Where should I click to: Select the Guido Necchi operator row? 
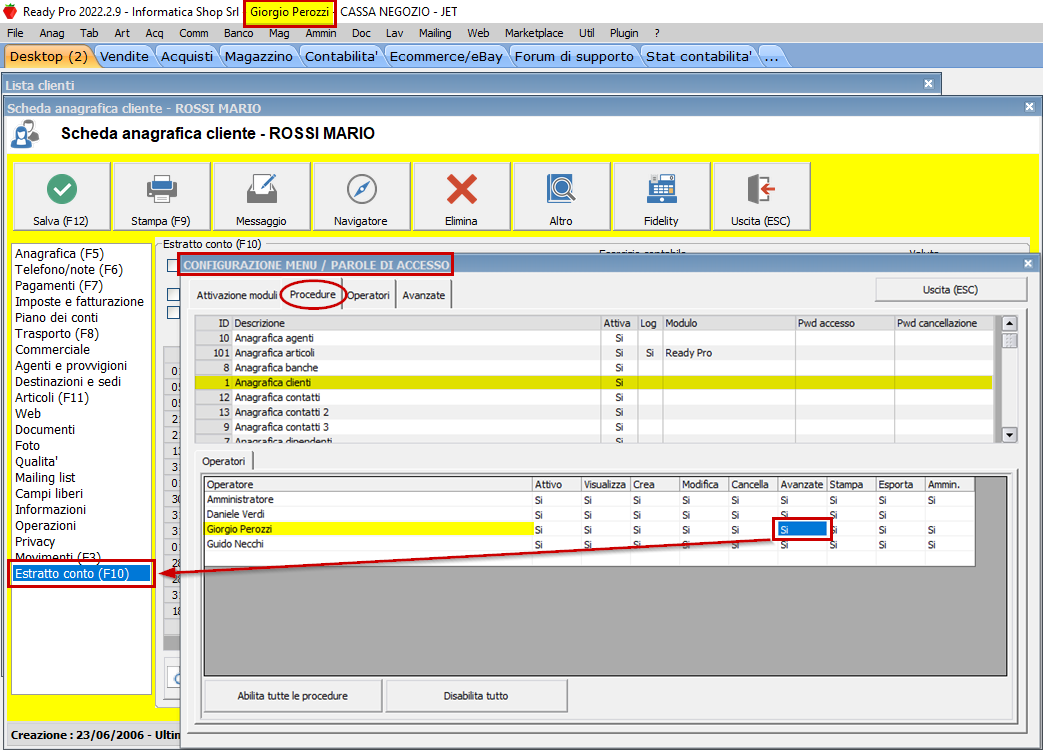(589, 544)
